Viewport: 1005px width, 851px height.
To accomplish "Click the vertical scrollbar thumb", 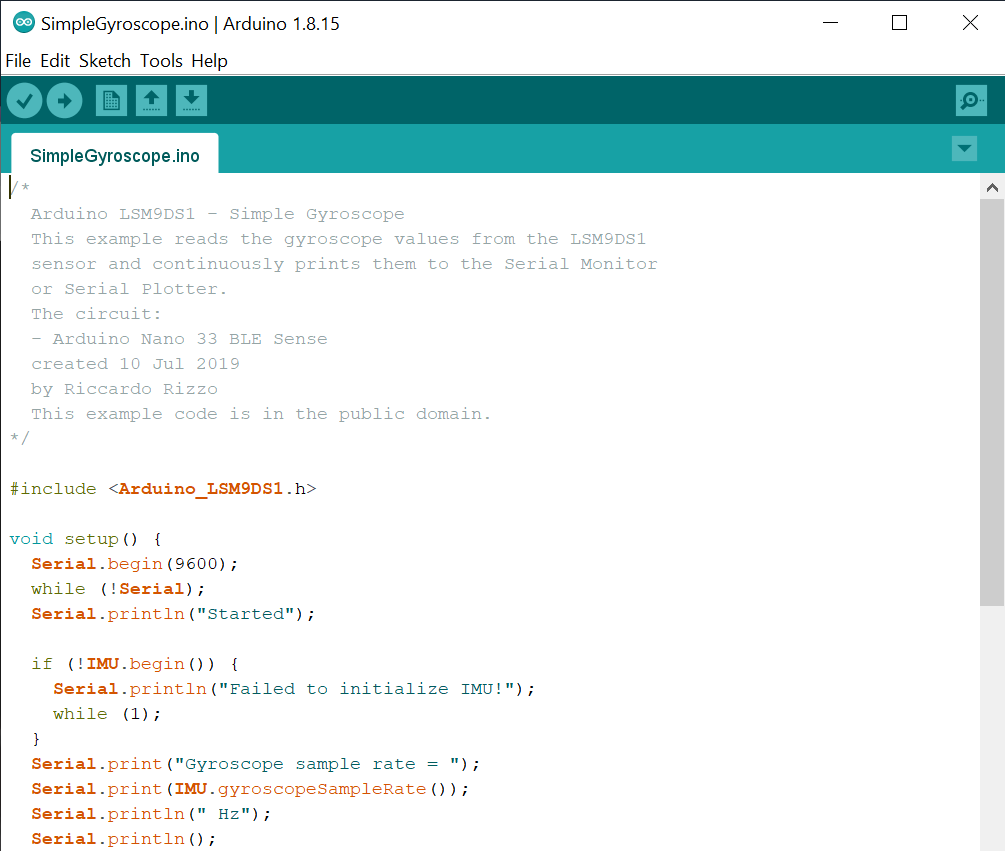I will pyautogui.click(x=992, y=402).
